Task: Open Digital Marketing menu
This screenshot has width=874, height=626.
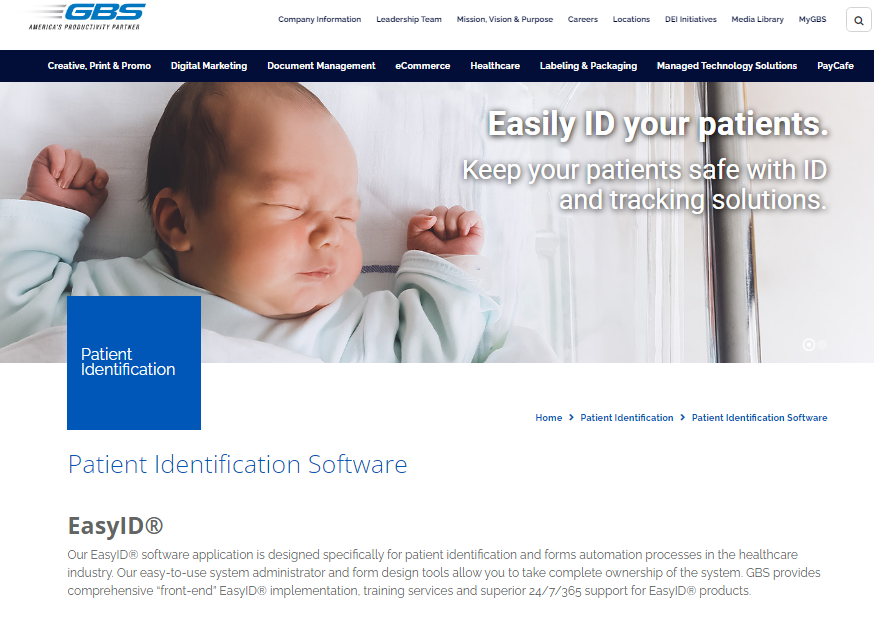Action: [209, 66]
